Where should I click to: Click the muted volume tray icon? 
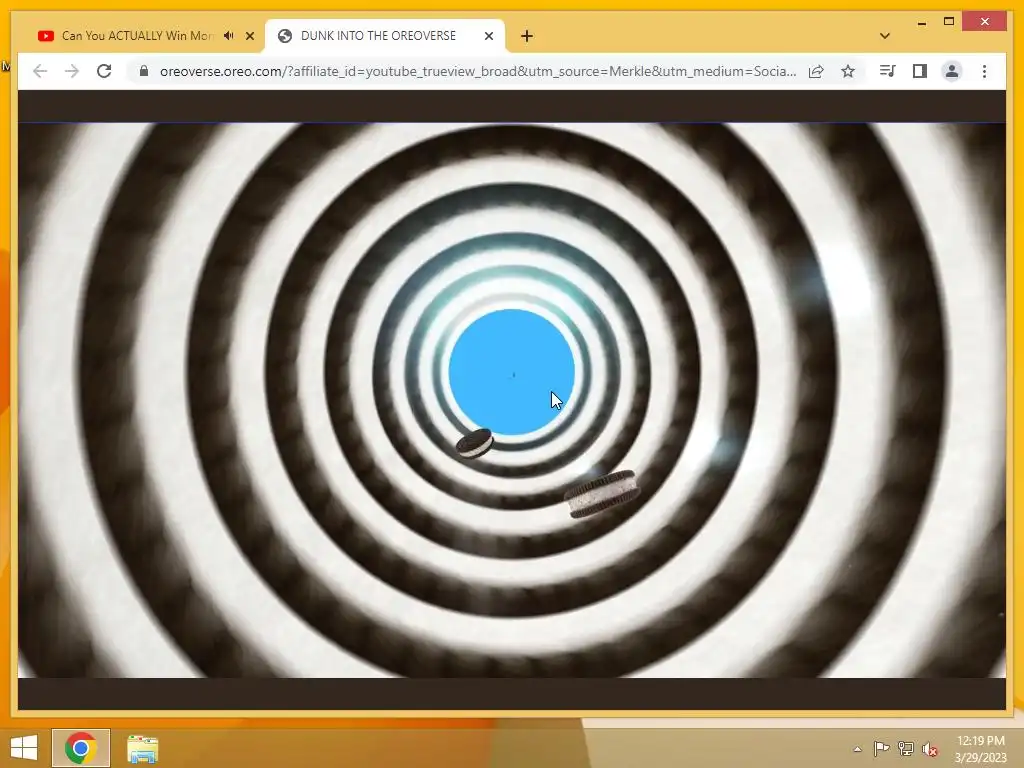point(930,749)
